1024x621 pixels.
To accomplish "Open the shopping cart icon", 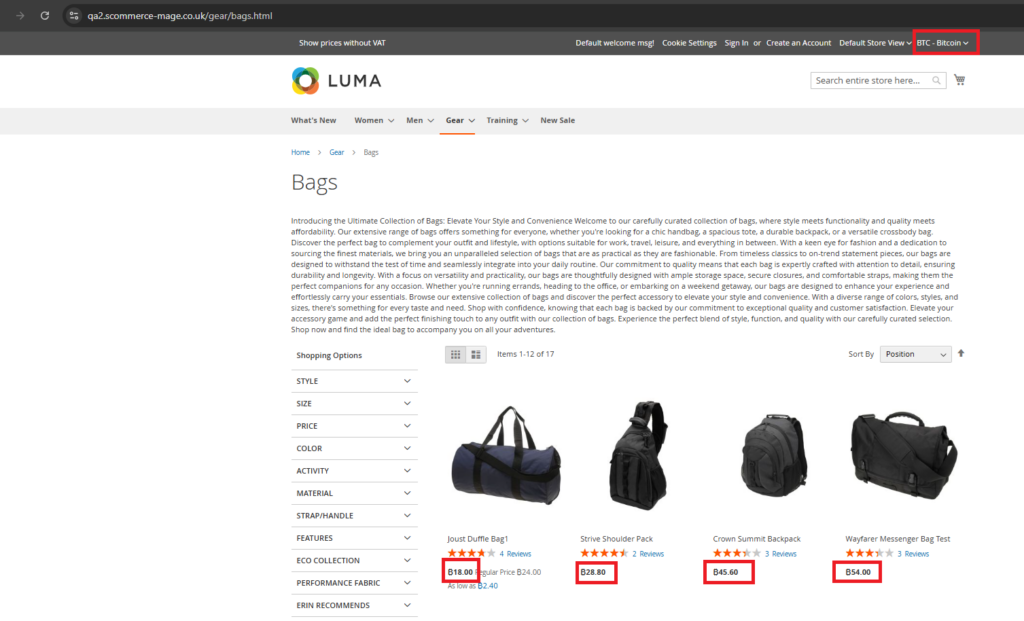I will 959,78.
